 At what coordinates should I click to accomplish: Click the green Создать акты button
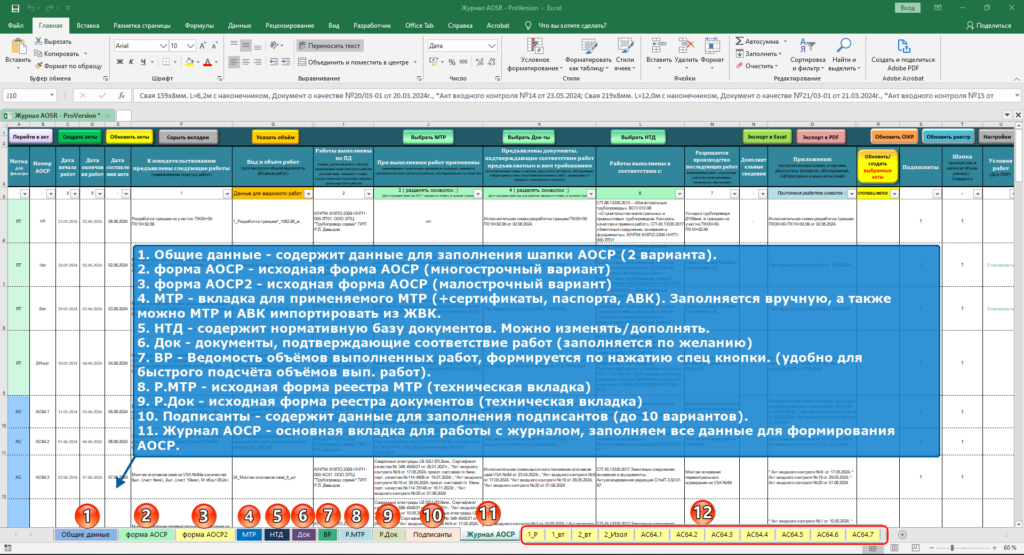pos(80,137)
